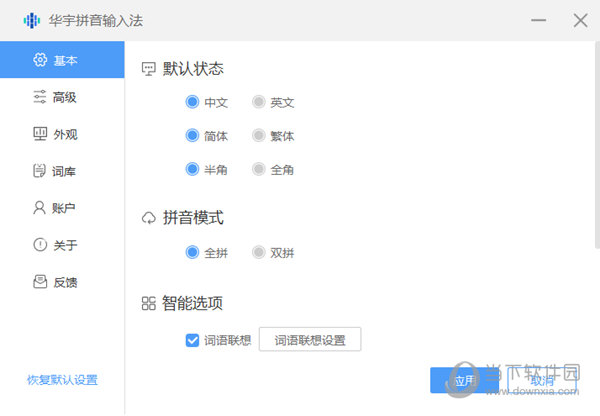Click the 恢复默认设置 link
Viewport: 600px width, 416px height.
click(62, 380)
